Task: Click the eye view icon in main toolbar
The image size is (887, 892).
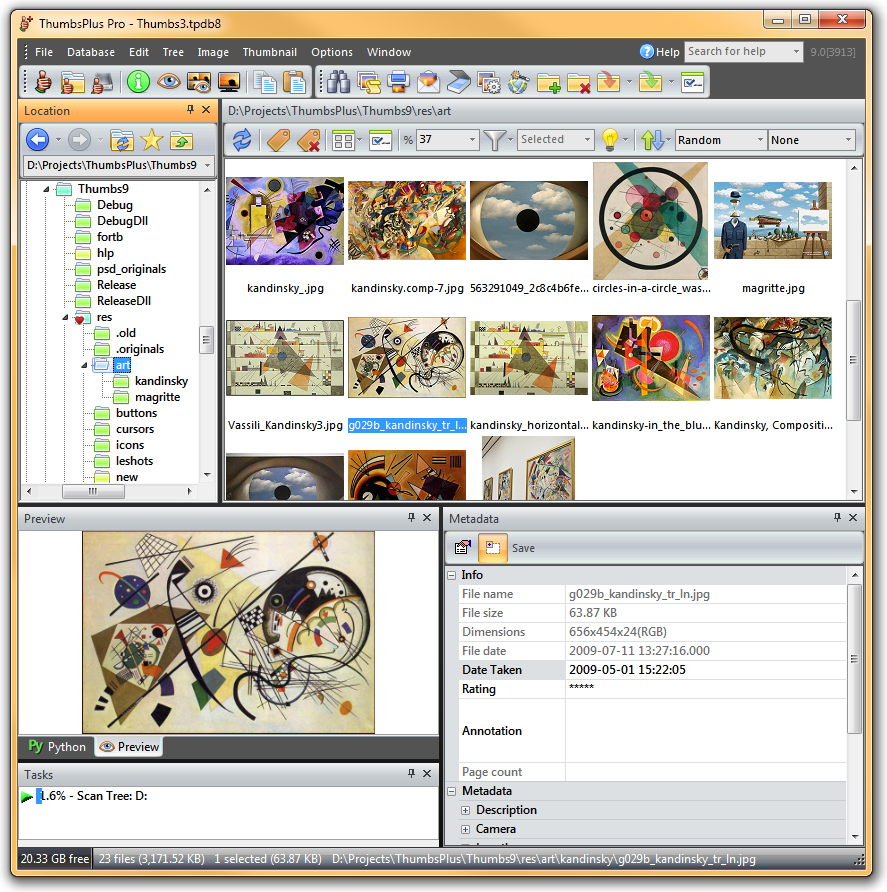Action: click(x=168, y=82)
